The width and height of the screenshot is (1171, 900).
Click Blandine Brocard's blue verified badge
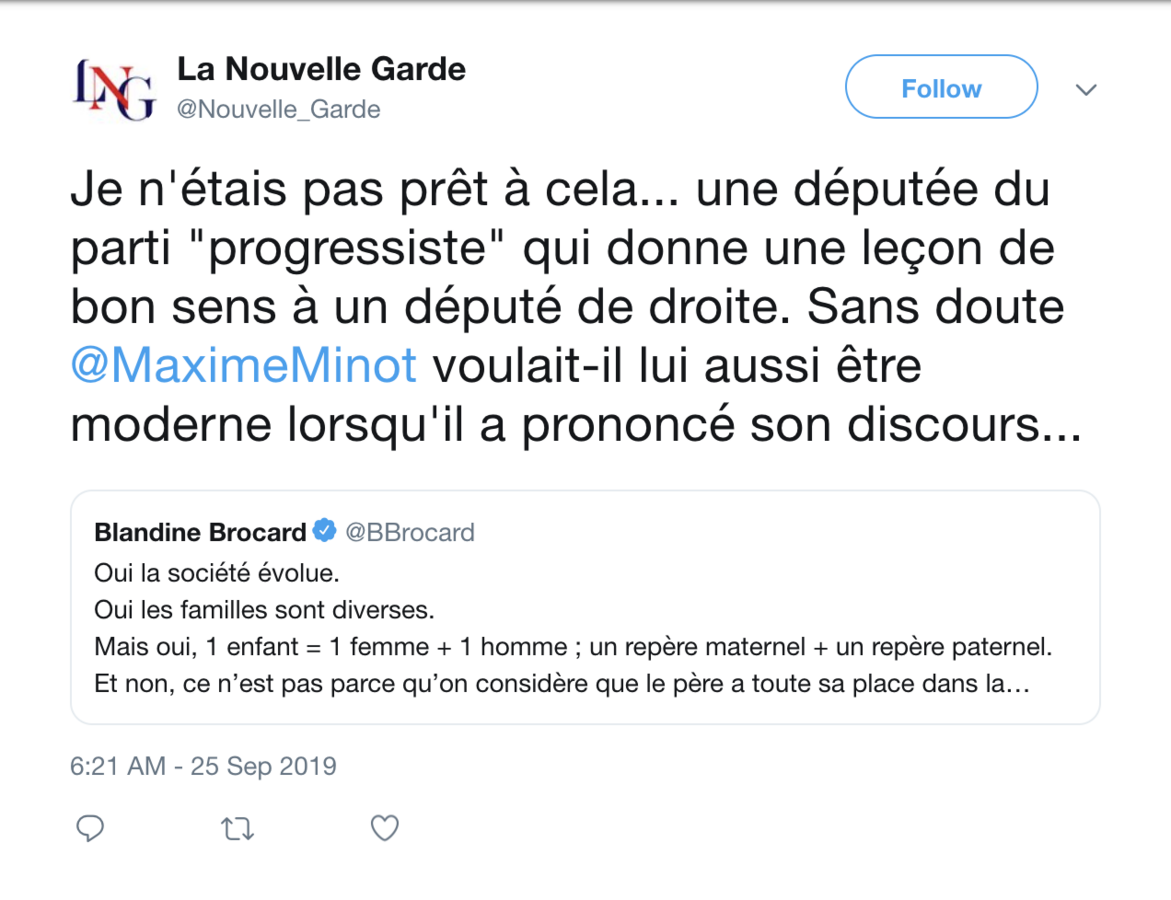point(324,532)
